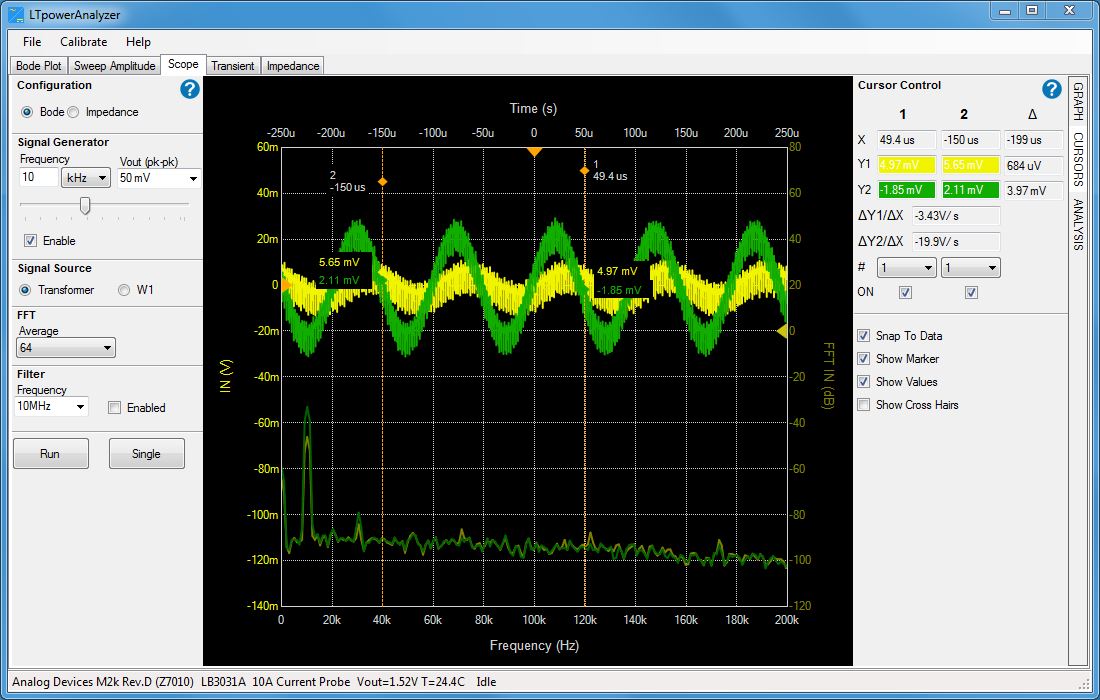The height and width of the screenshot is (700, 1100).
Task: Switch to the Bode Plot tab
Action: (x=39, y=66)
